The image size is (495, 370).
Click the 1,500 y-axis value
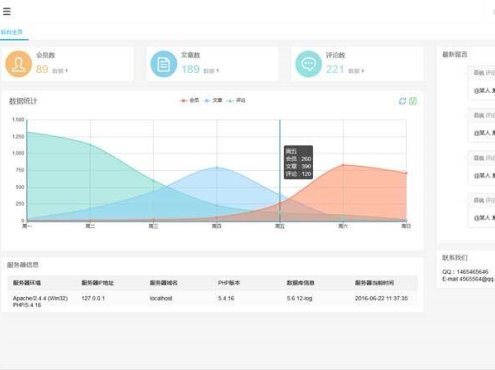(18, 119)
